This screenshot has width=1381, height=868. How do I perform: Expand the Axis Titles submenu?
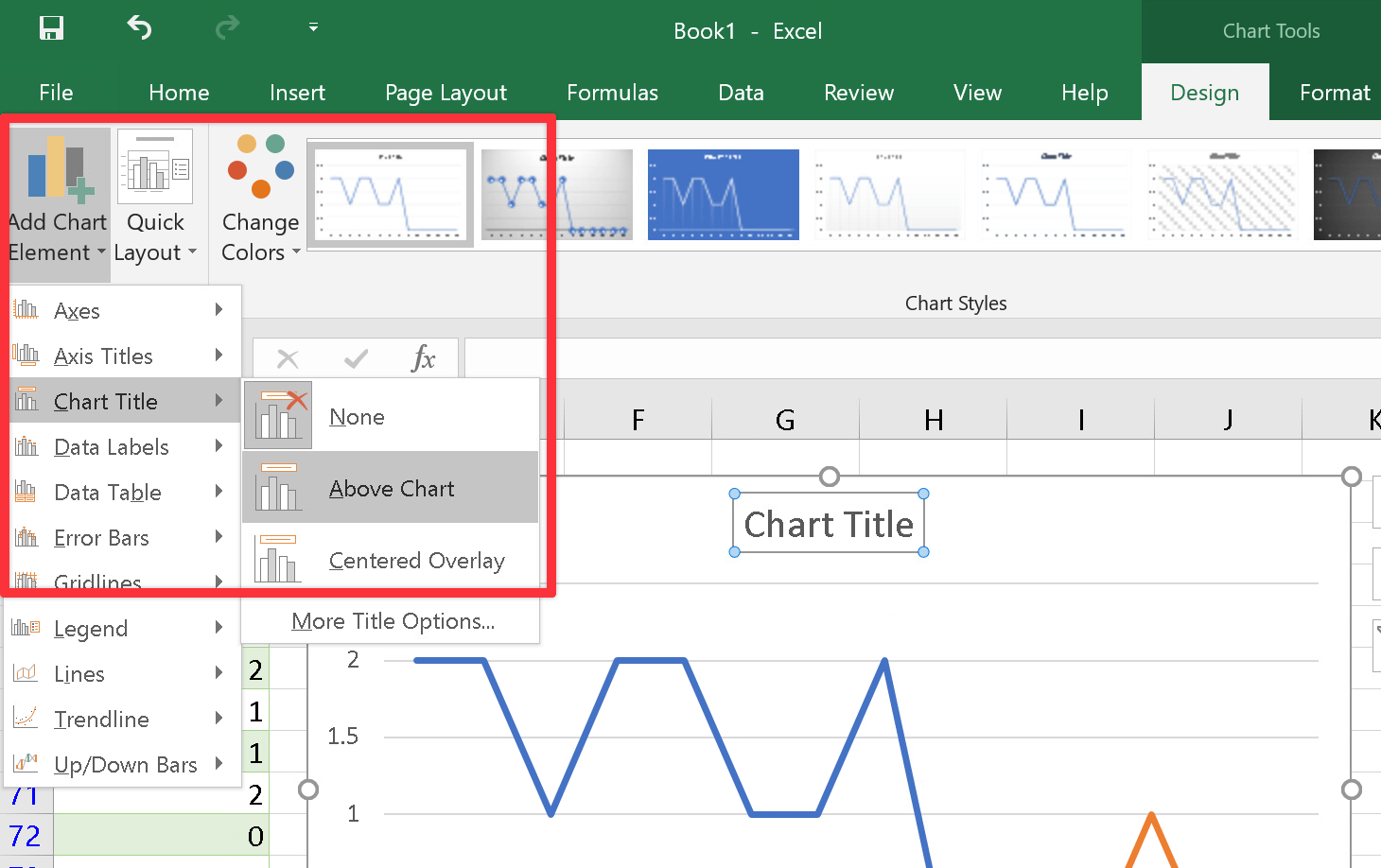[x=123, y=356]
